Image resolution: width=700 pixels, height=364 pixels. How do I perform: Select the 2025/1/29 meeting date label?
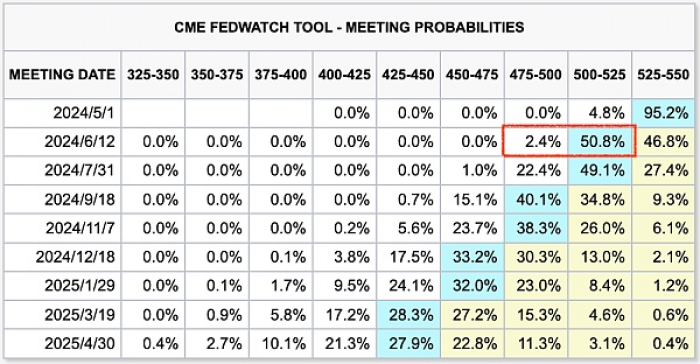62,286
